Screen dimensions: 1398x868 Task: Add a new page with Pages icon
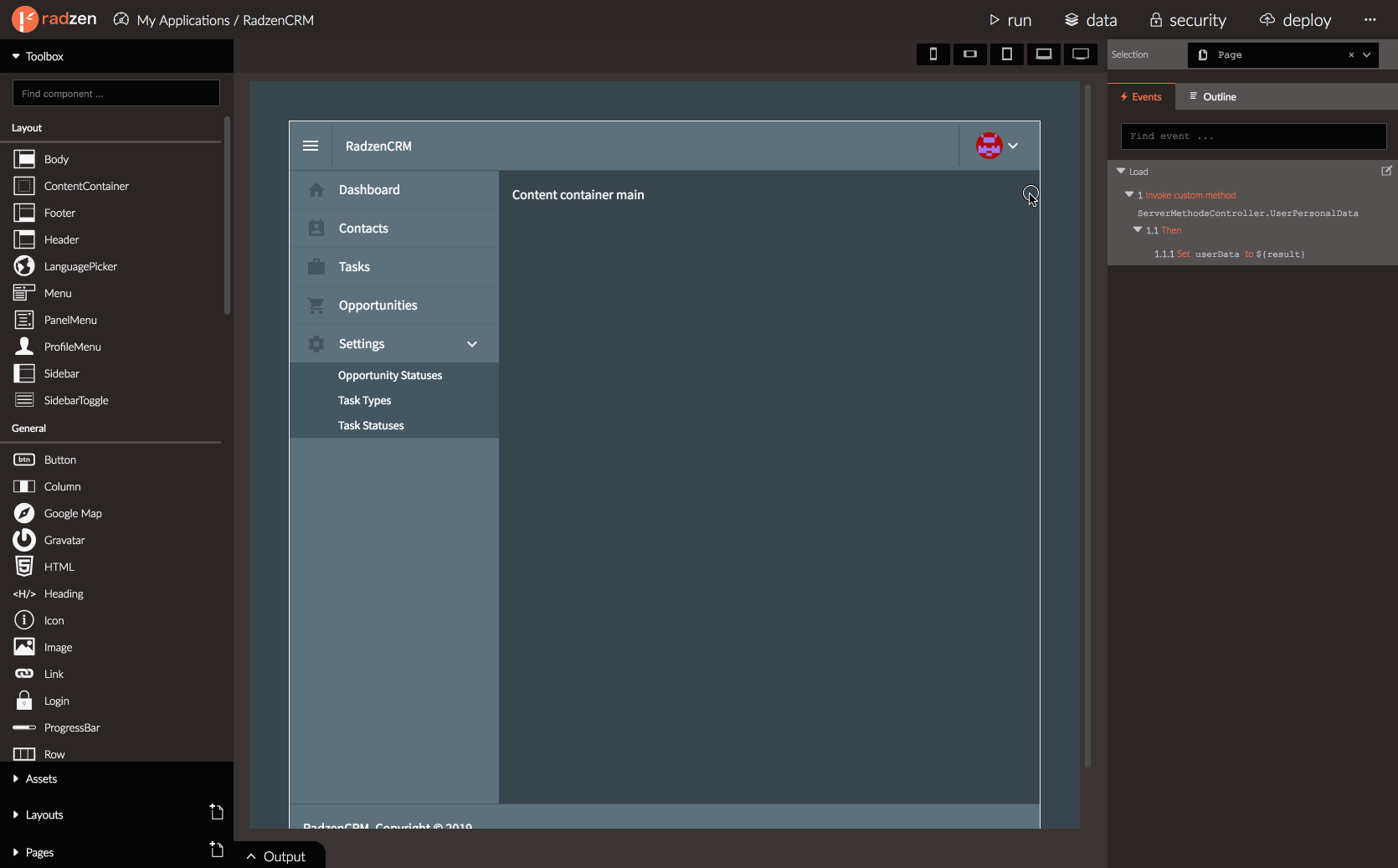(x=216, y=850)
